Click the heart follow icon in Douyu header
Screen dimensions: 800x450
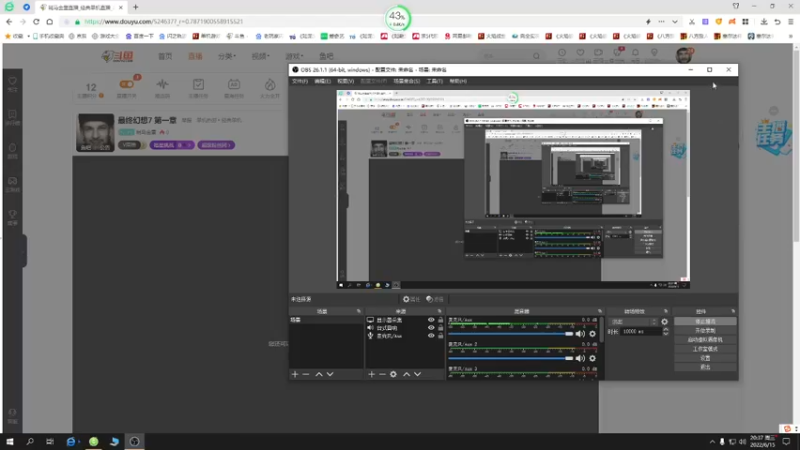point(580,53)
